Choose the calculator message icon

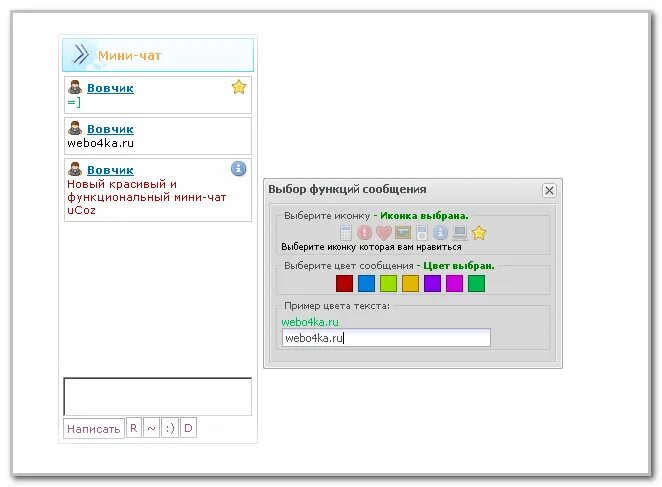tap(346, 232)
